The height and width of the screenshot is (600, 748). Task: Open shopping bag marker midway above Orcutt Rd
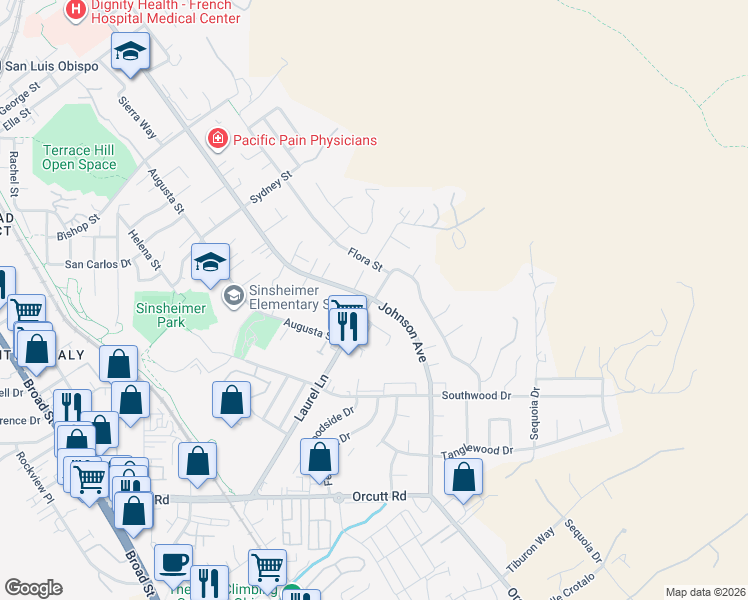click(x=197, y=464)
